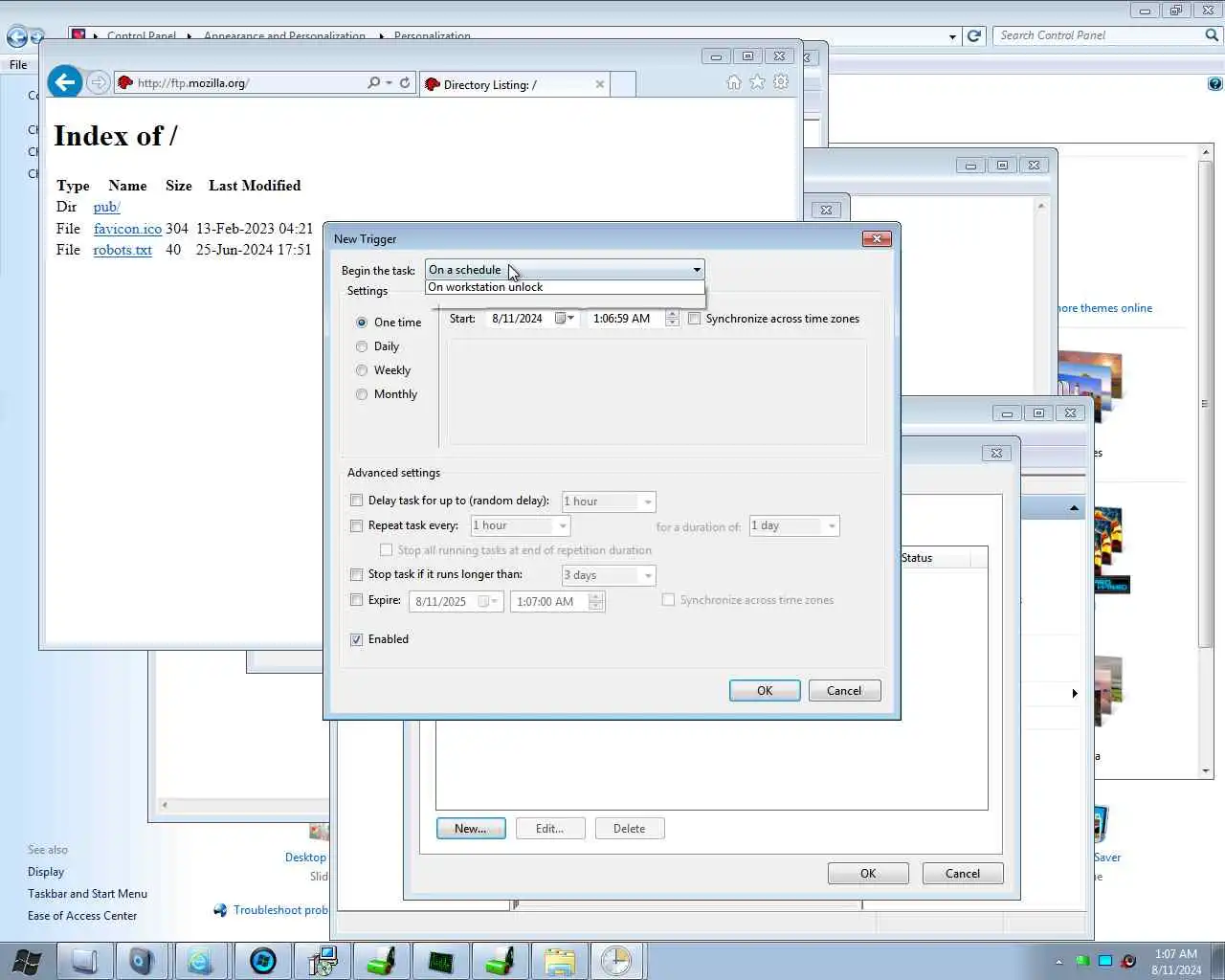1225x980 pixels.
Task: Enable the Expire checkbox
Action: [357, 600]
